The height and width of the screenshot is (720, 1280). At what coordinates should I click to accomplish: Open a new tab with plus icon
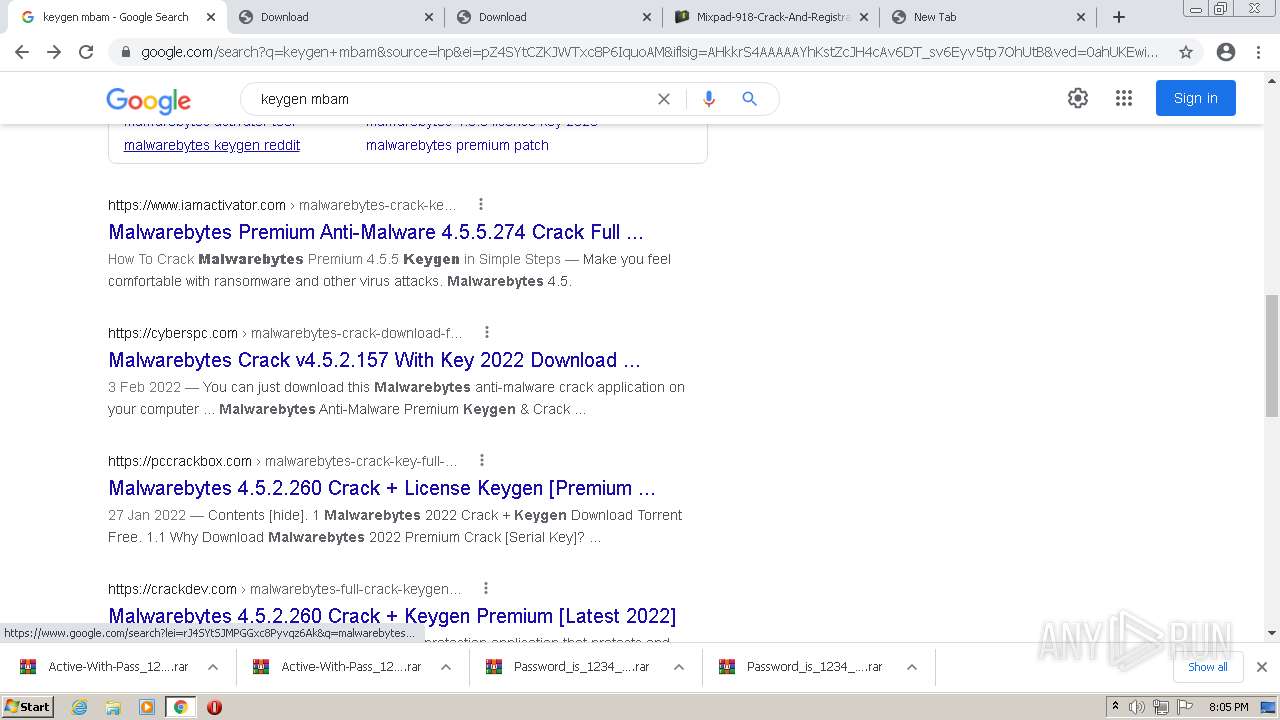tap(1119, 17)
